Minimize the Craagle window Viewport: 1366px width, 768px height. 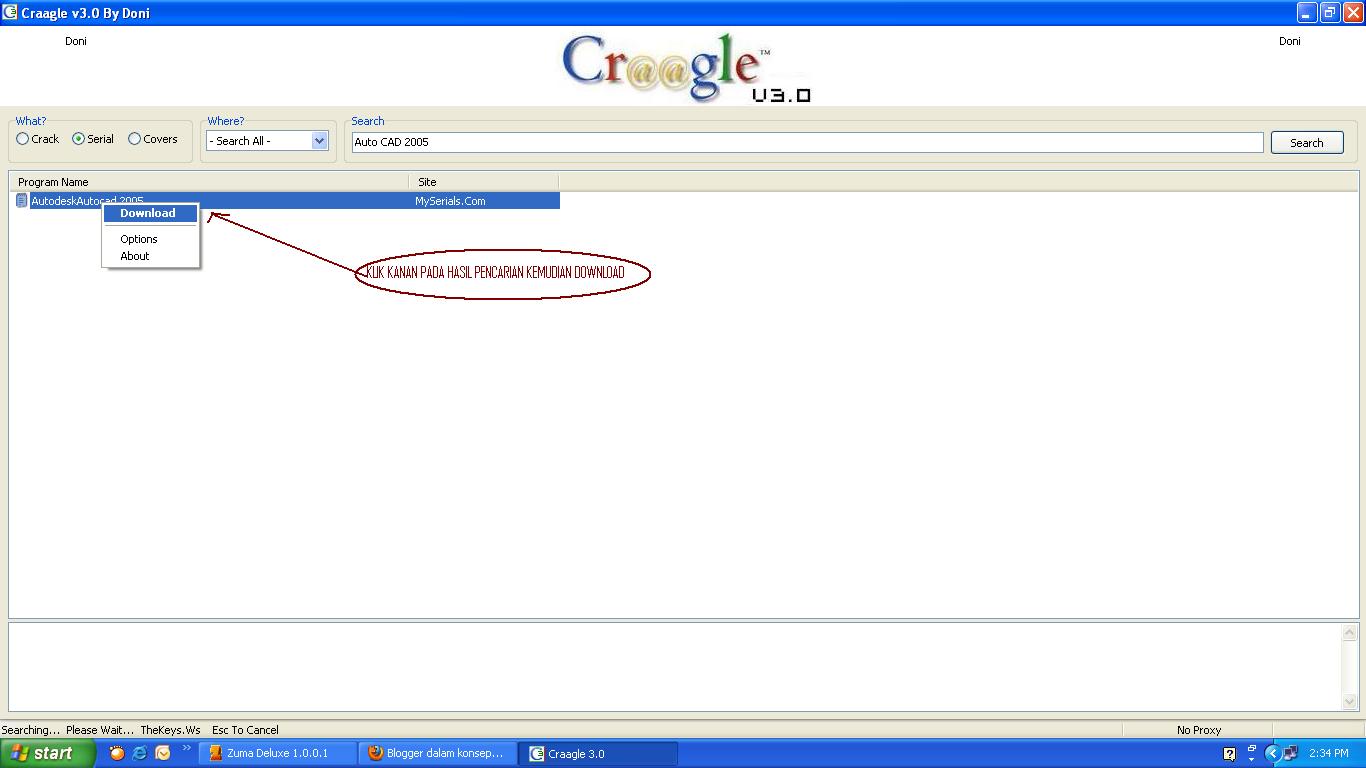tap(1306, 13)
